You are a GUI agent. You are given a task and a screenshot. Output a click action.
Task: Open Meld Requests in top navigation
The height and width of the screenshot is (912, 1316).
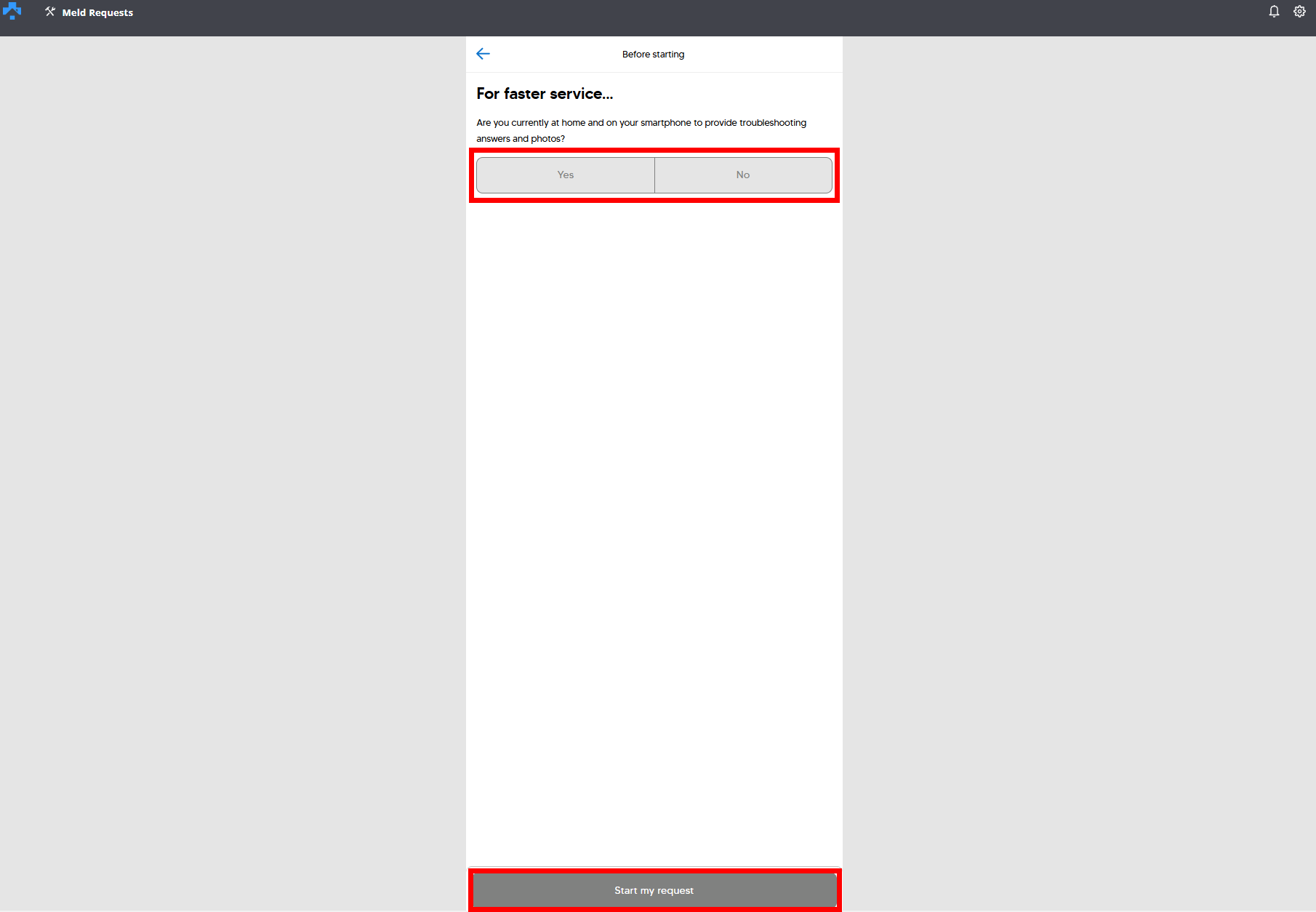pos(97,12)
